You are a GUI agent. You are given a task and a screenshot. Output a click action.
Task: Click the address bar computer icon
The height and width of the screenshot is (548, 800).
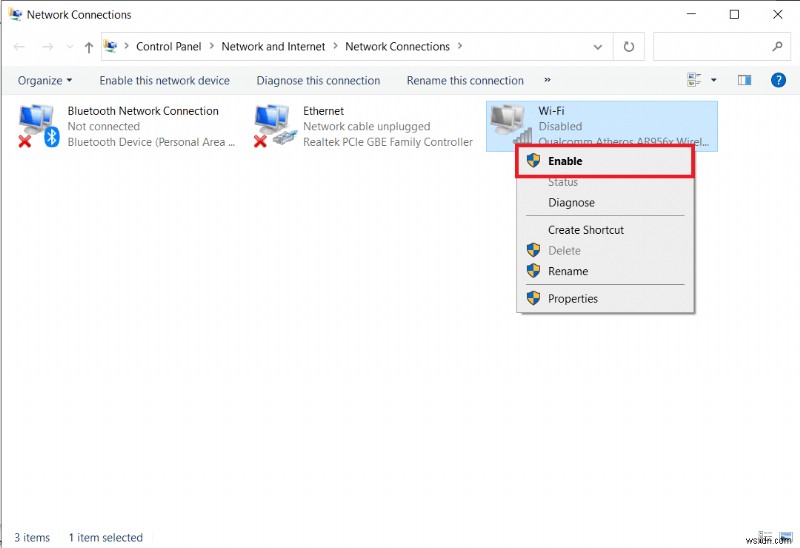[x=110, y=46]
